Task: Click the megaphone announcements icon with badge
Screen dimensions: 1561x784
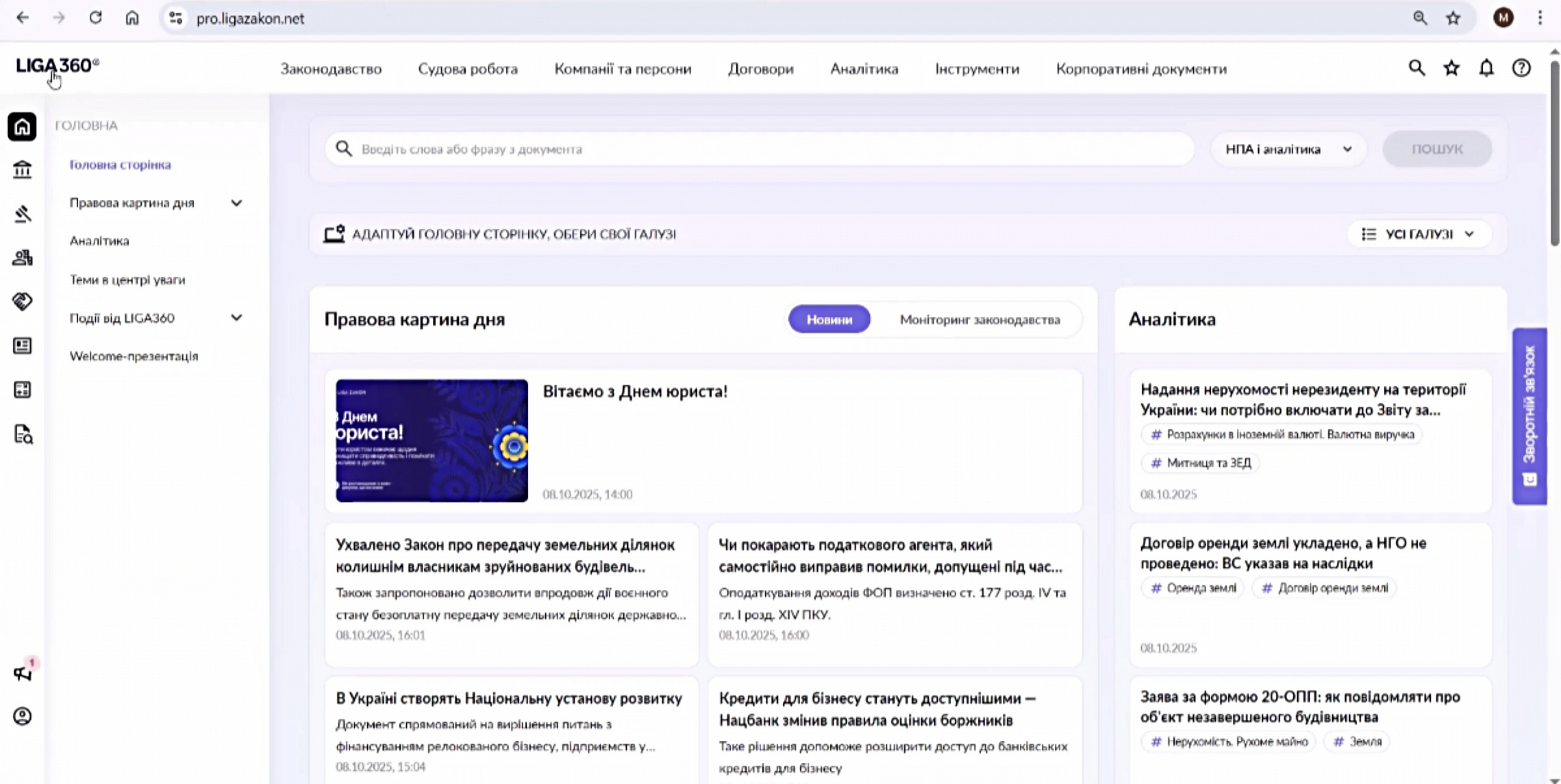Action: [x=23, y=673]
